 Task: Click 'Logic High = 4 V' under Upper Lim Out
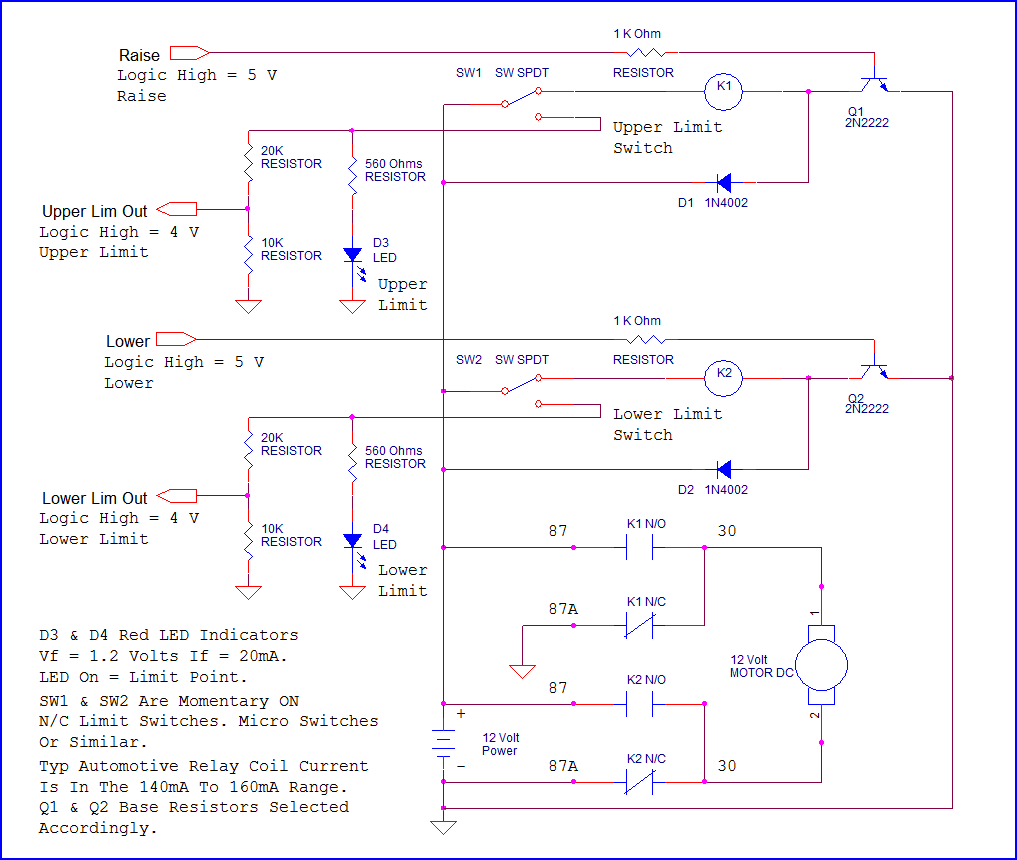119,232
